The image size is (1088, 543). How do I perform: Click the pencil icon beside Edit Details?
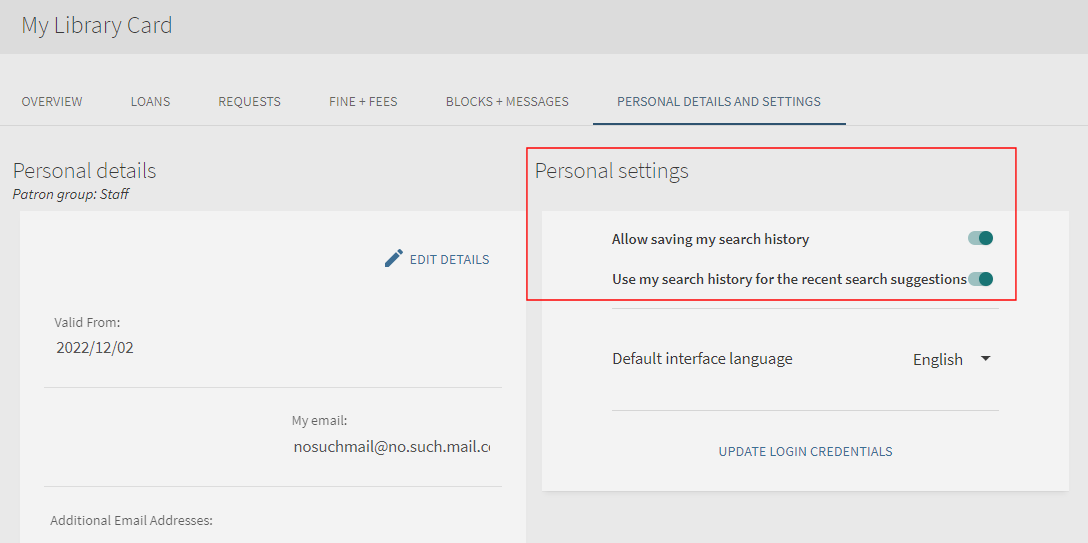(x=394, y=259)
